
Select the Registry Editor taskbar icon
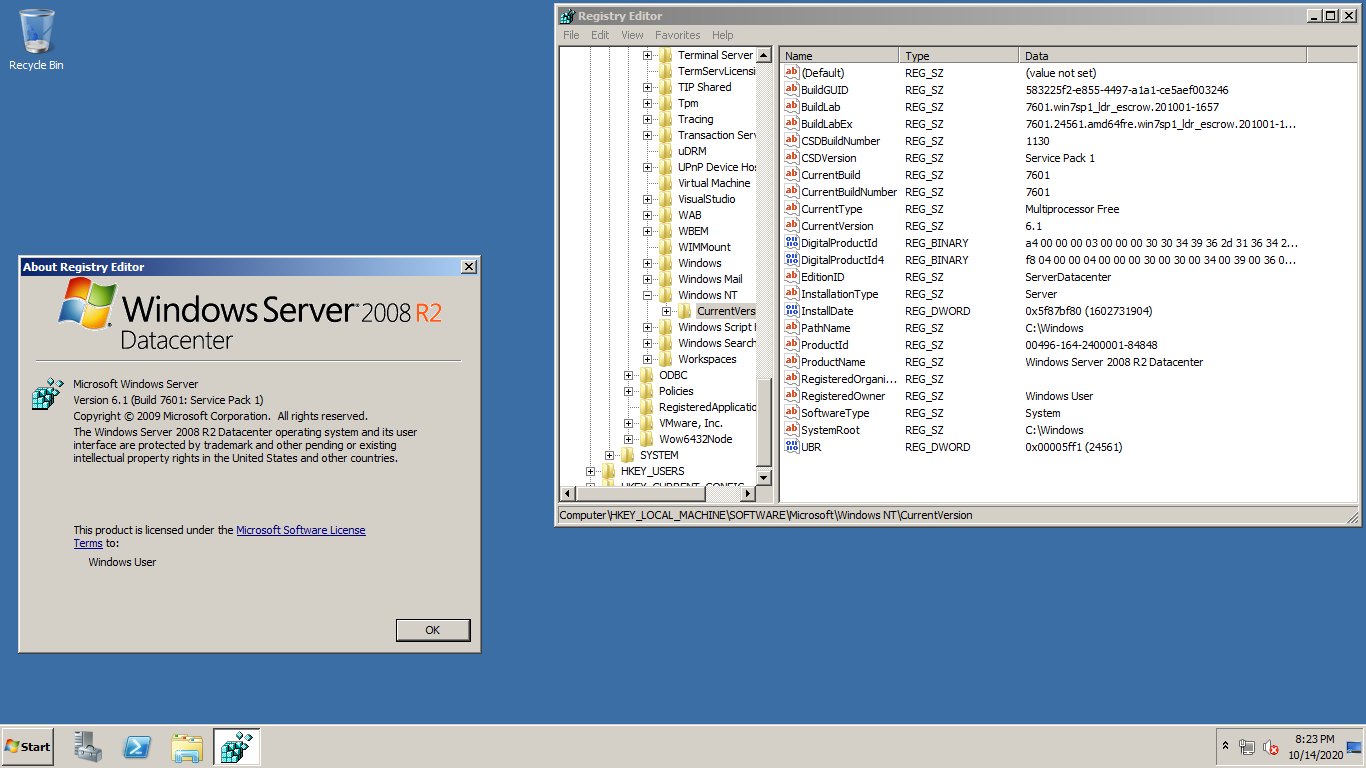pos(237,746)
